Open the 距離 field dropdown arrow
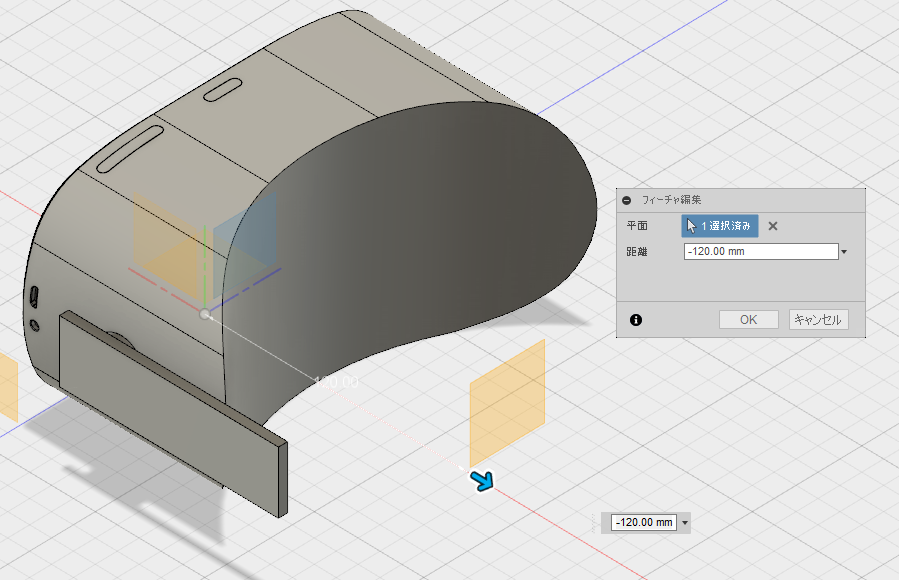 tap(844, 252)
